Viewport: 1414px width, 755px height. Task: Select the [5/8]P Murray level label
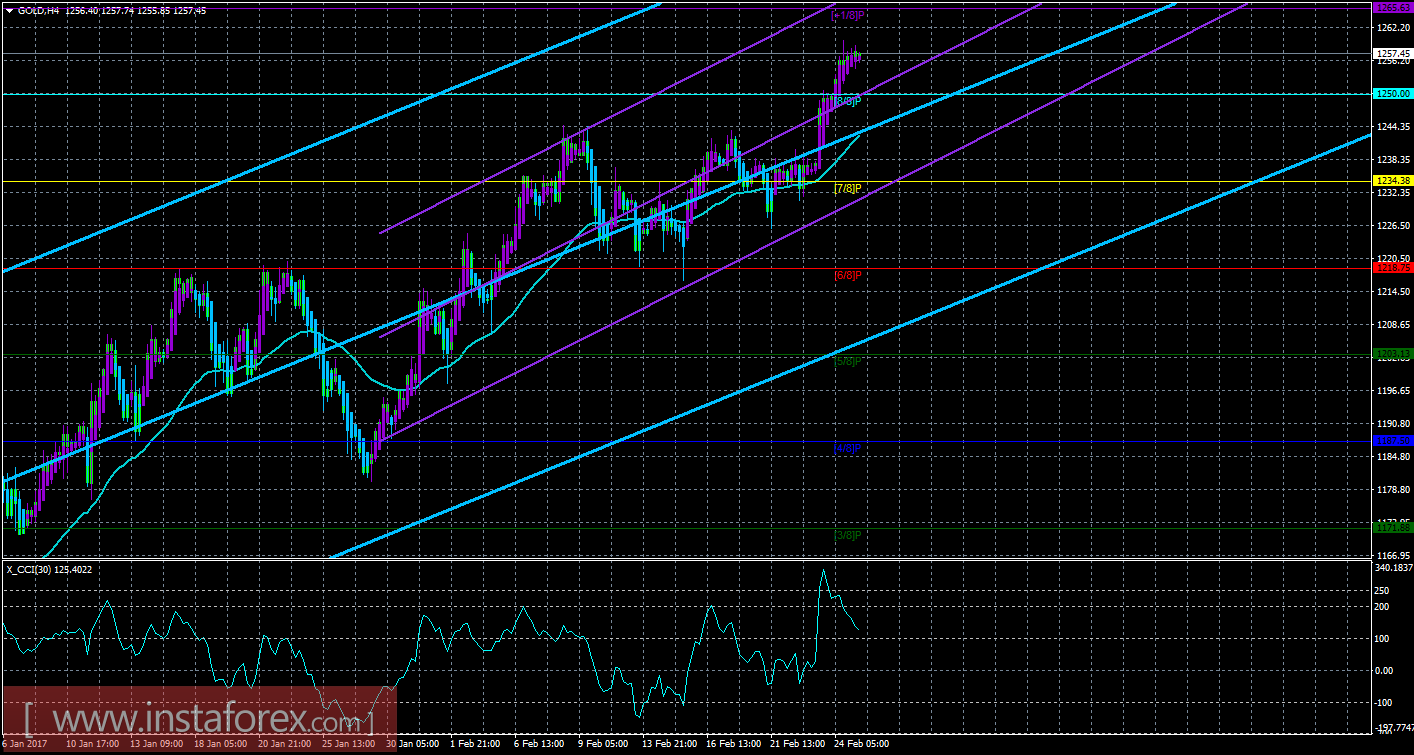848,361
